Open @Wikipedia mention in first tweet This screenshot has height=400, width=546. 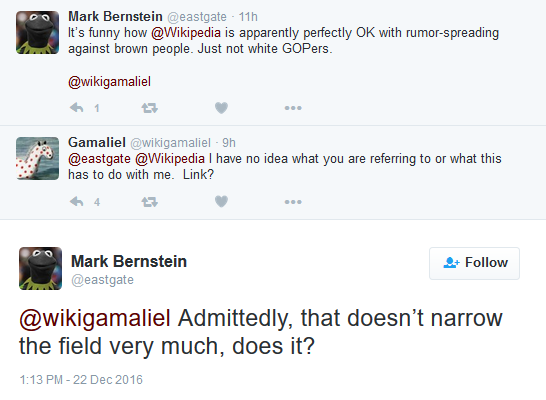[x=186, y=33]
